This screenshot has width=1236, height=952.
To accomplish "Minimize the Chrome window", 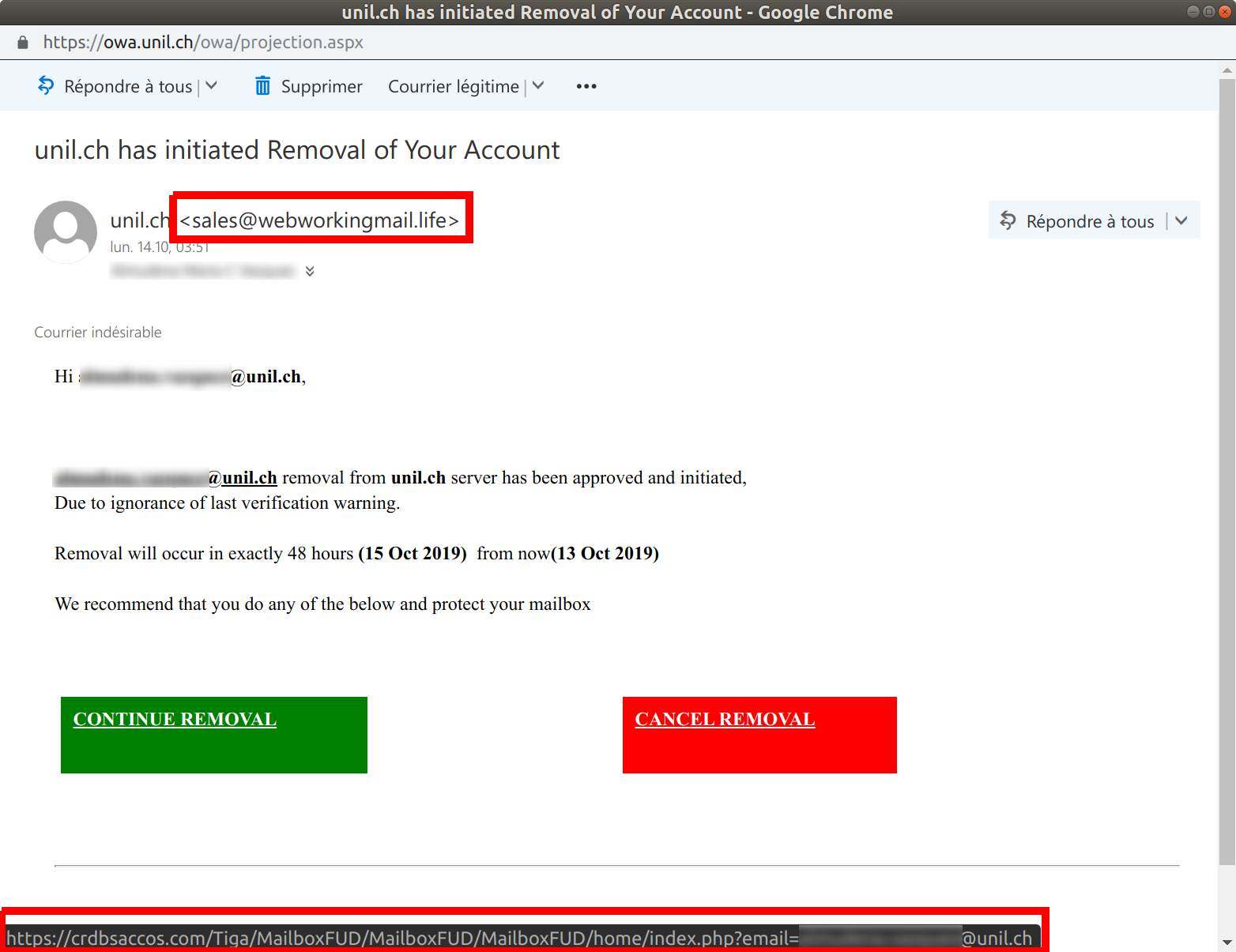I will coord(1193,12).
